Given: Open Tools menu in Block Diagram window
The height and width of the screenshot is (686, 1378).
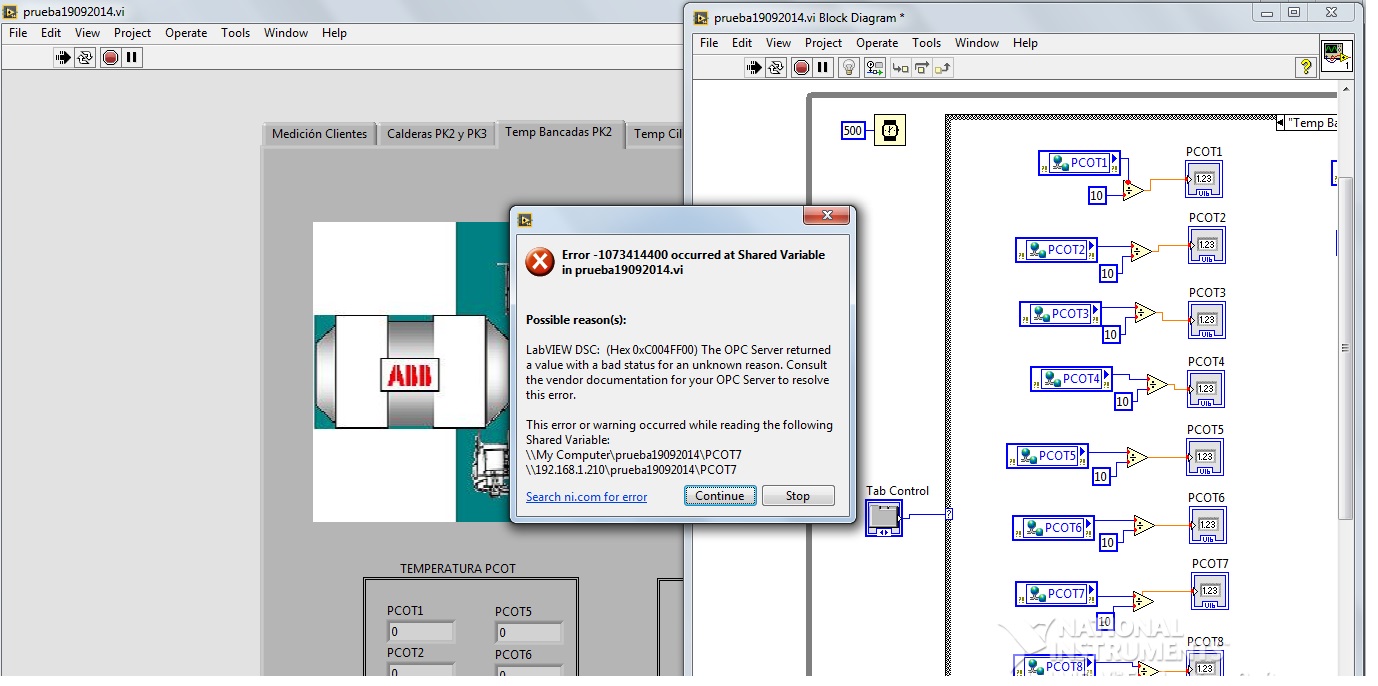Looking at the screenshot, I should [x=927, y=43].
